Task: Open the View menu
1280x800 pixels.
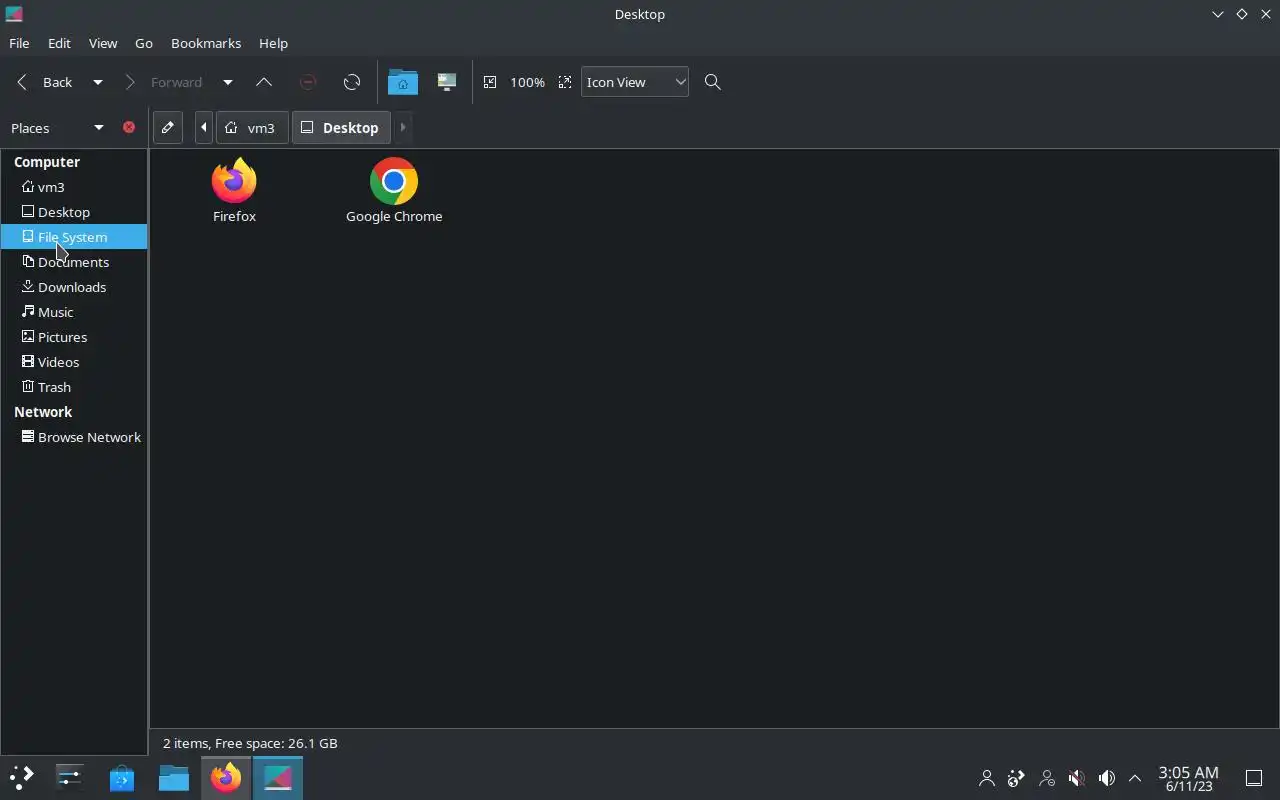Action: [103, 43]
